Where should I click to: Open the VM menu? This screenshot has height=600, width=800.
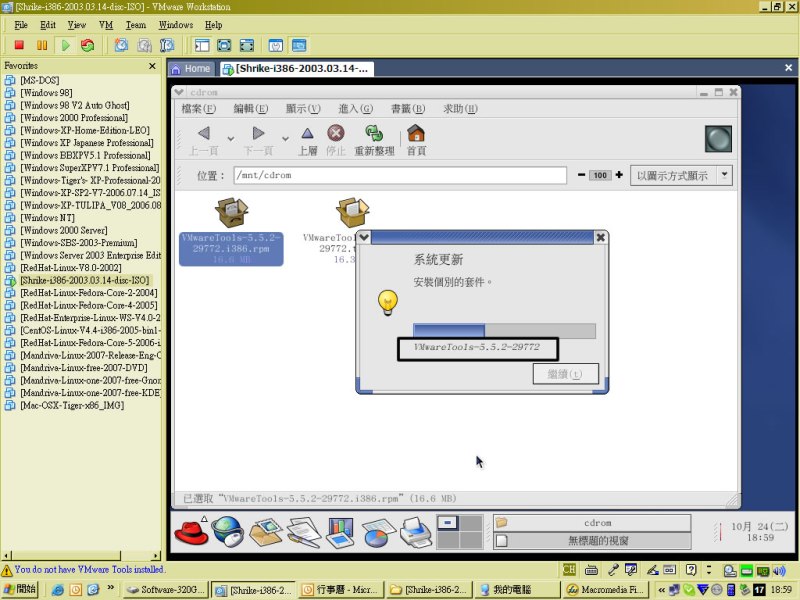(x=106, y=25)
